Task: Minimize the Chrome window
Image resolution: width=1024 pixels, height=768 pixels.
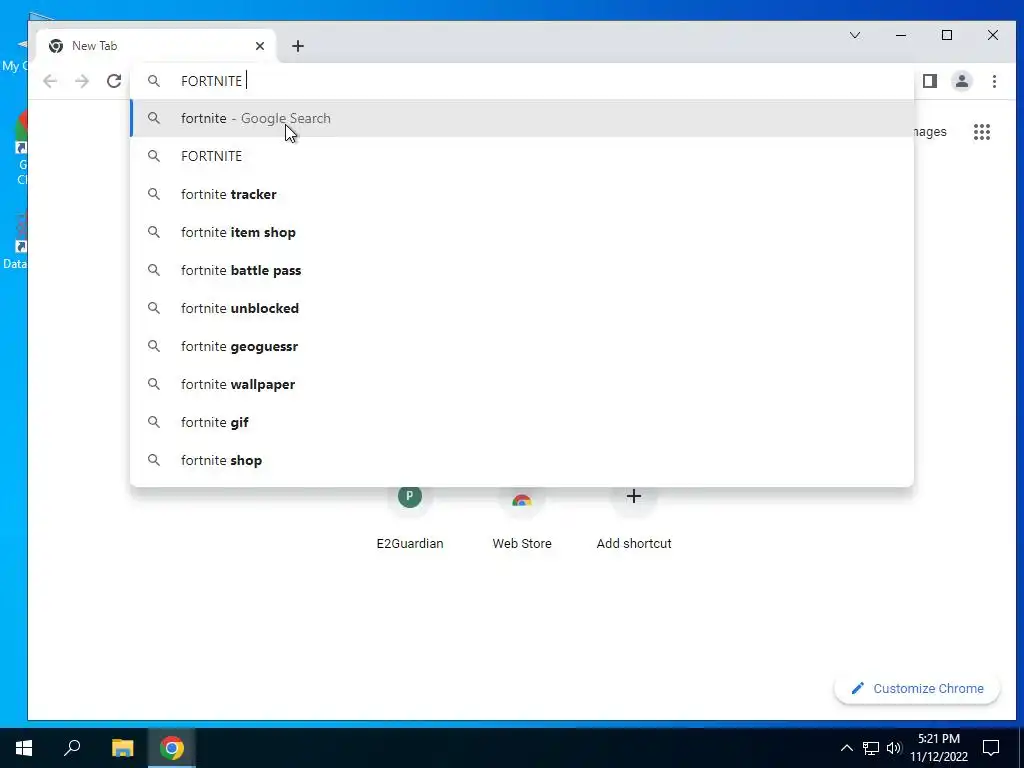Action: (x=901, y=35)
